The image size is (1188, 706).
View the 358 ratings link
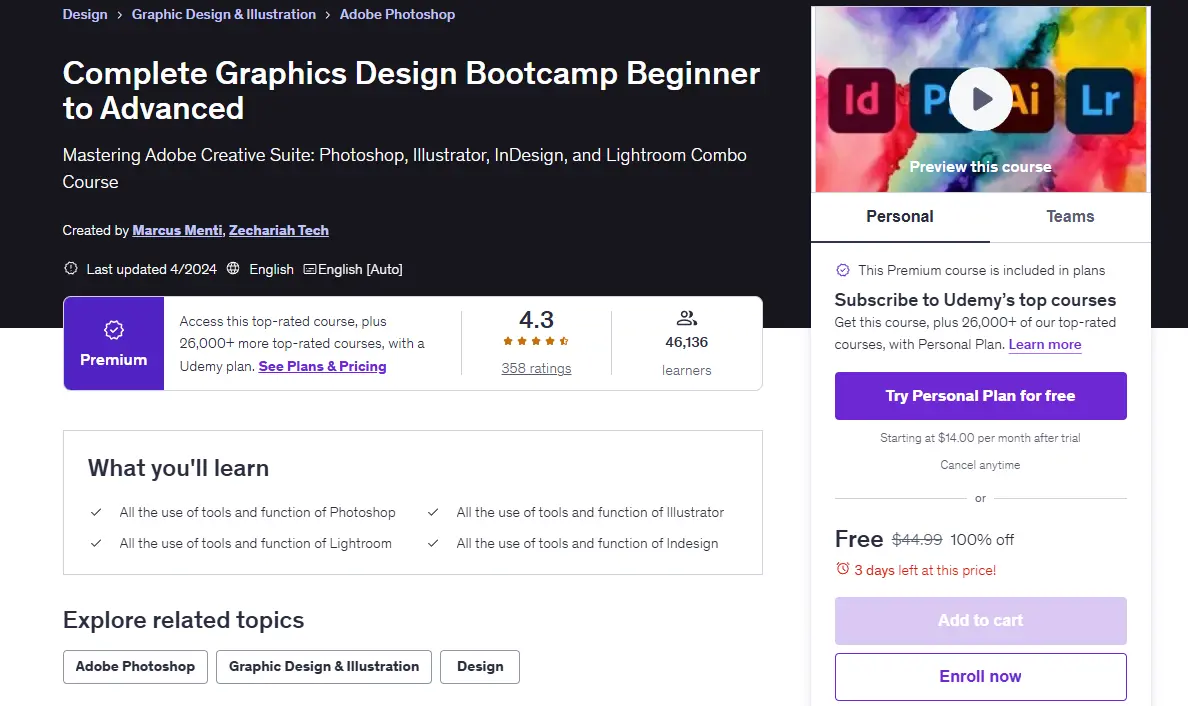click(536, 369)
